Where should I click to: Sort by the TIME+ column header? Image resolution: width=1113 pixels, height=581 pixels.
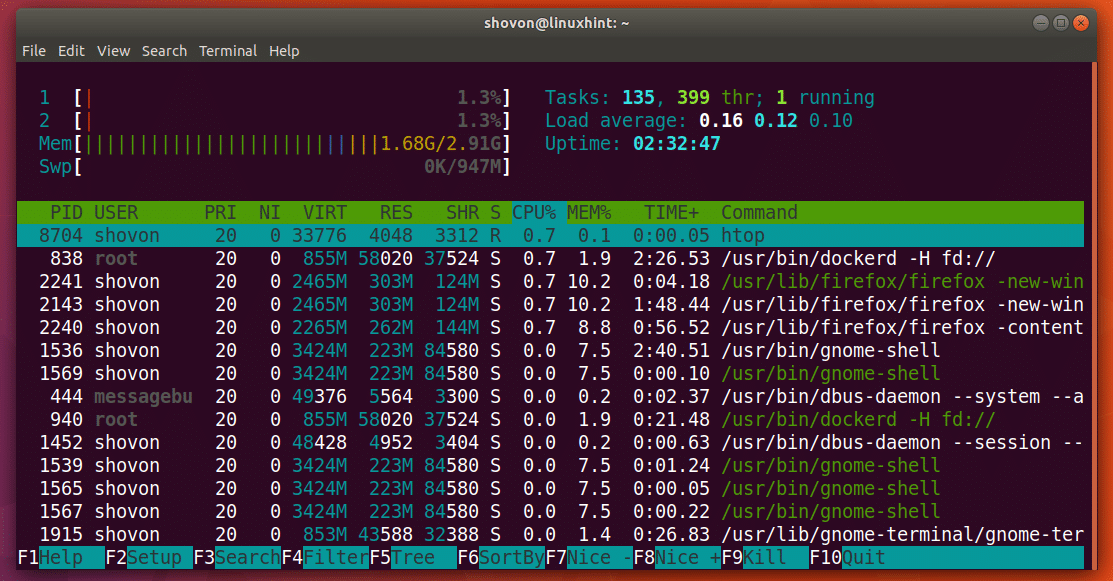[x=671, y=212]
